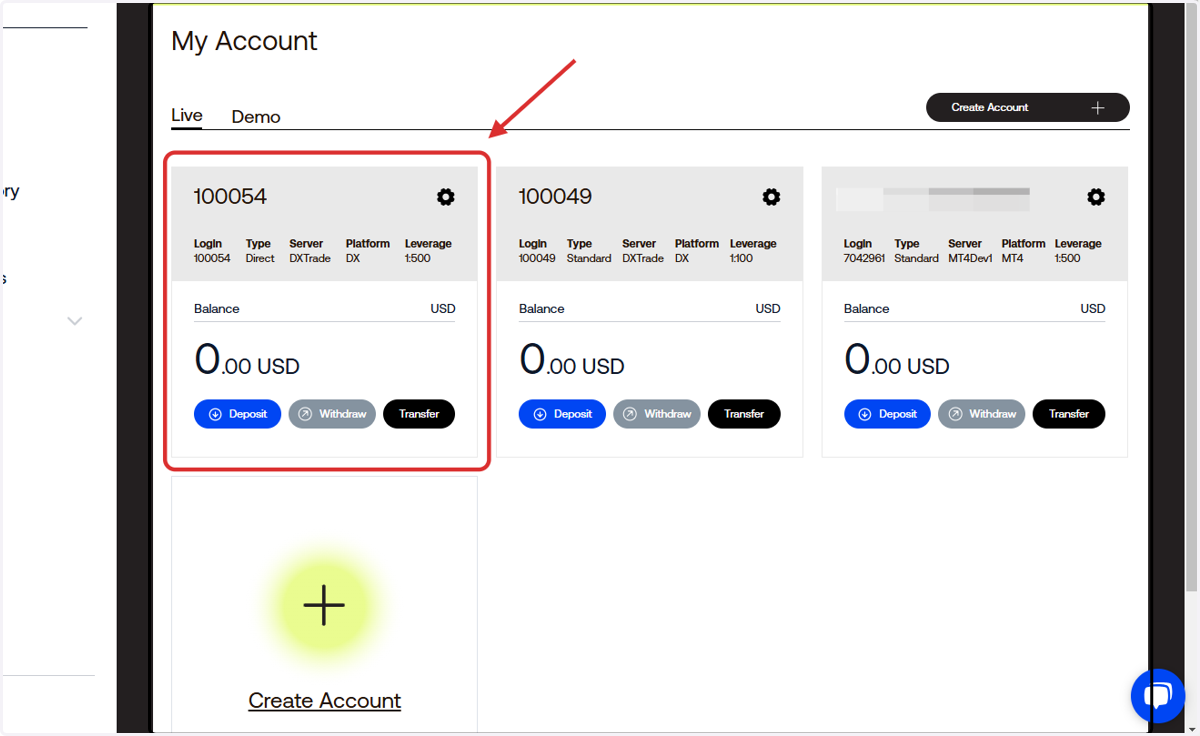
Task: Withdraw from MT4 account 7042961
Action: click(982, 414)
